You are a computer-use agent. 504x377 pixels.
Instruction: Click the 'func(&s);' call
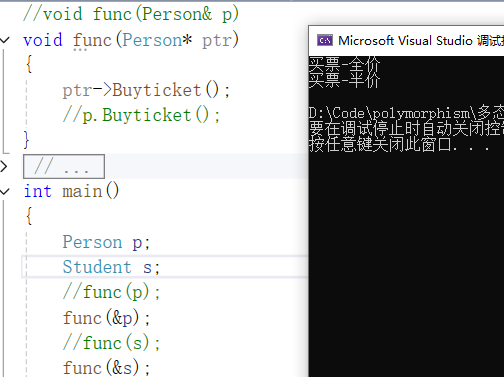pyautogui.click(x=107, y=368)
